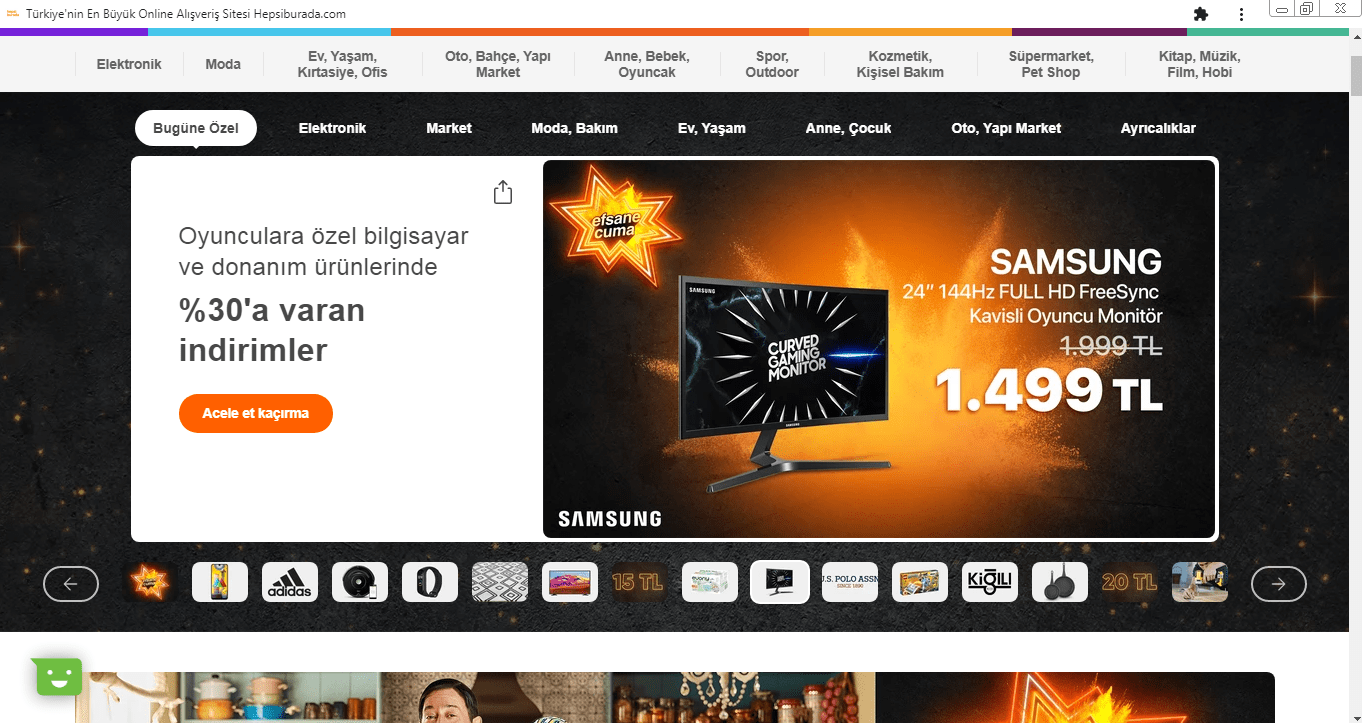Select the 20 TL thumbnail

(1130, 582)
